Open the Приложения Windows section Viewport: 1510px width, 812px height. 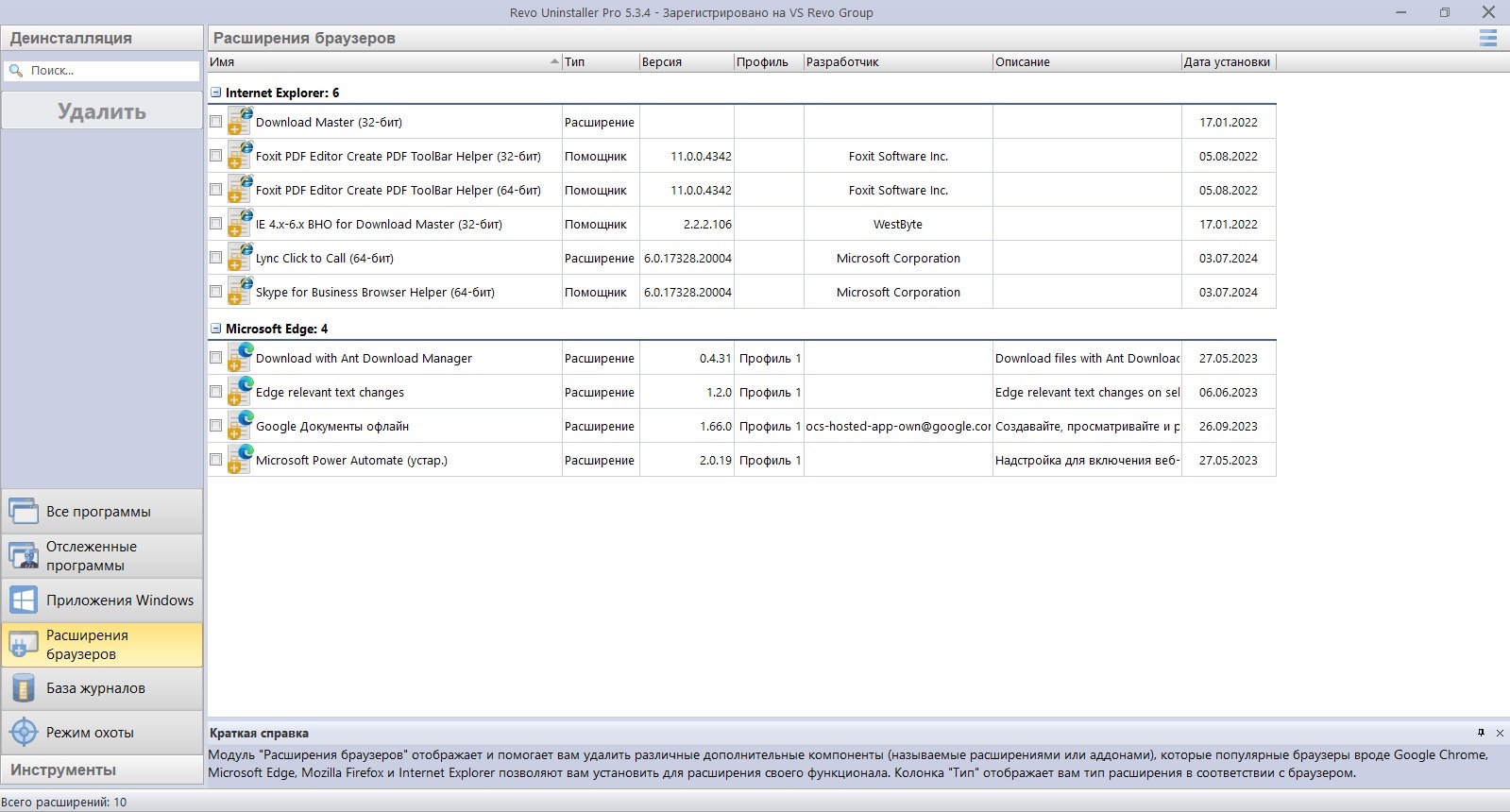point(102,600)
